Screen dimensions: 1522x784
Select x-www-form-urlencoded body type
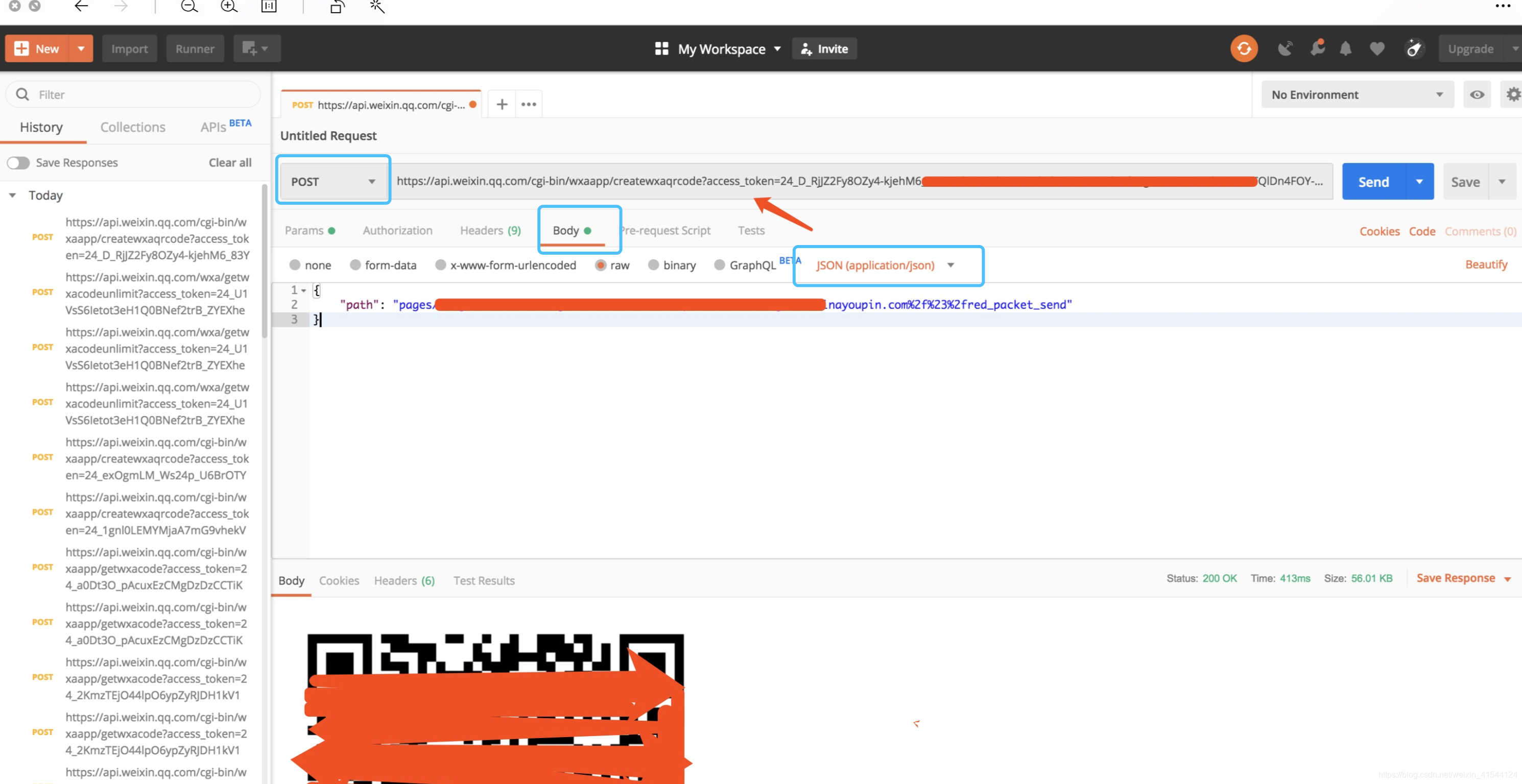(440, 265)
